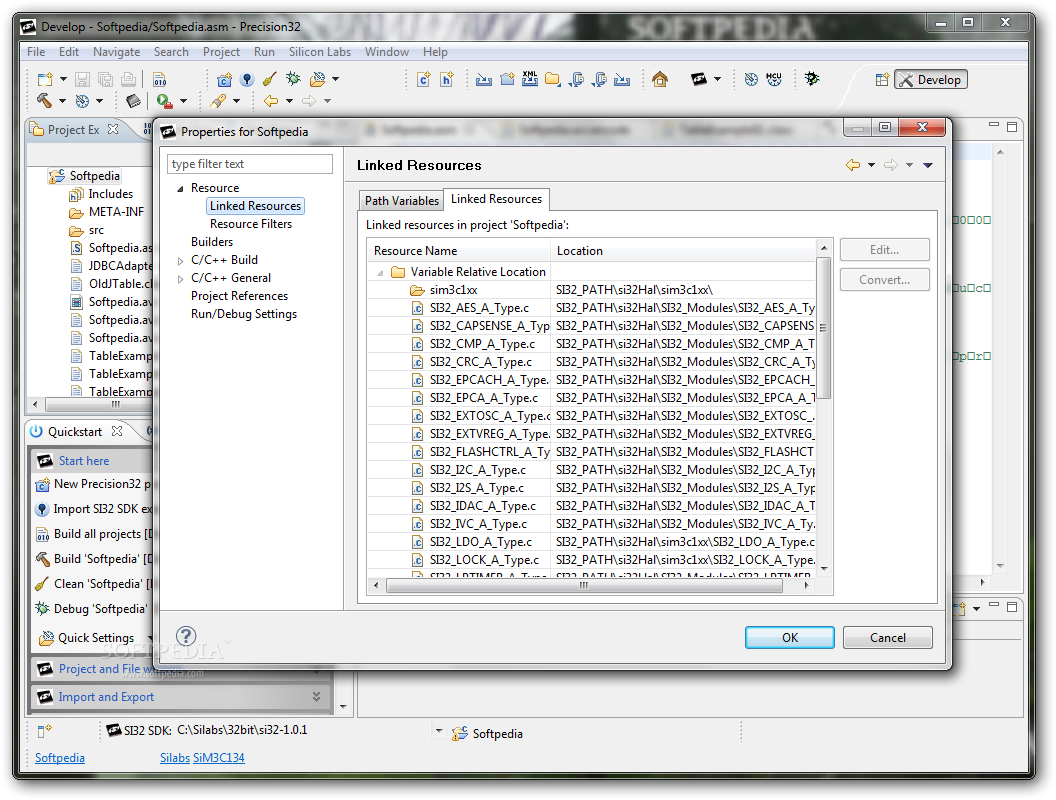Open dropdown arrow next to New file icon
The width and height of the screenshot is (1056, 800).
pos(63,79)
